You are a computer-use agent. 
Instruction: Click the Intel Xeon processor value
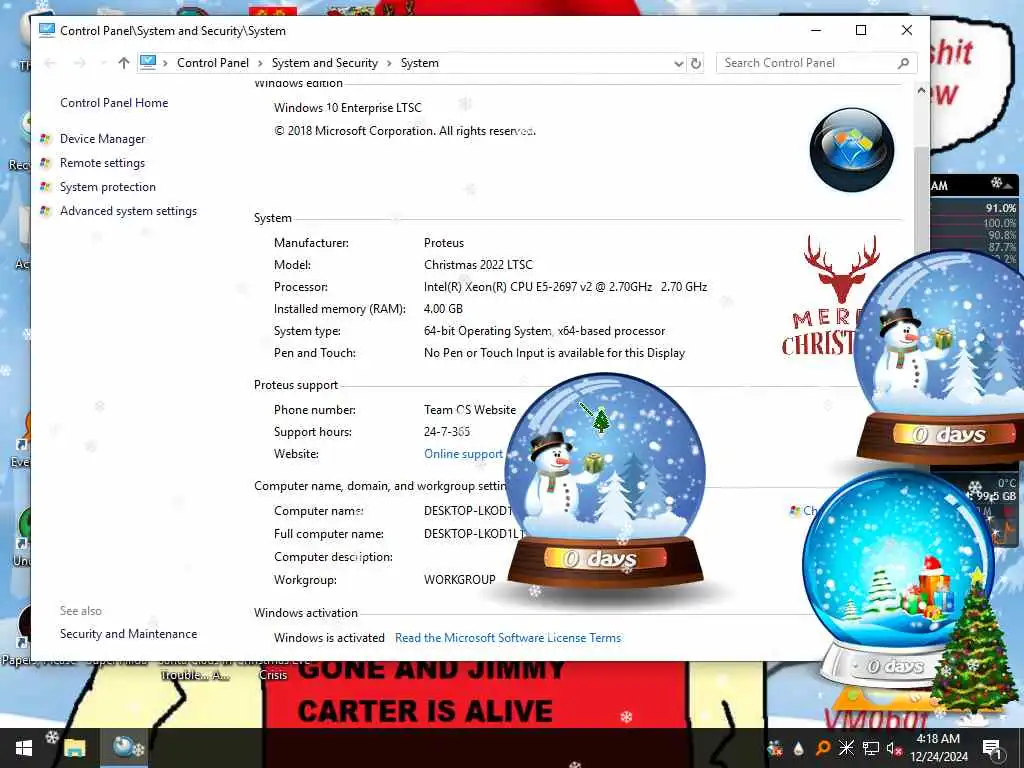tap(566, 287)
